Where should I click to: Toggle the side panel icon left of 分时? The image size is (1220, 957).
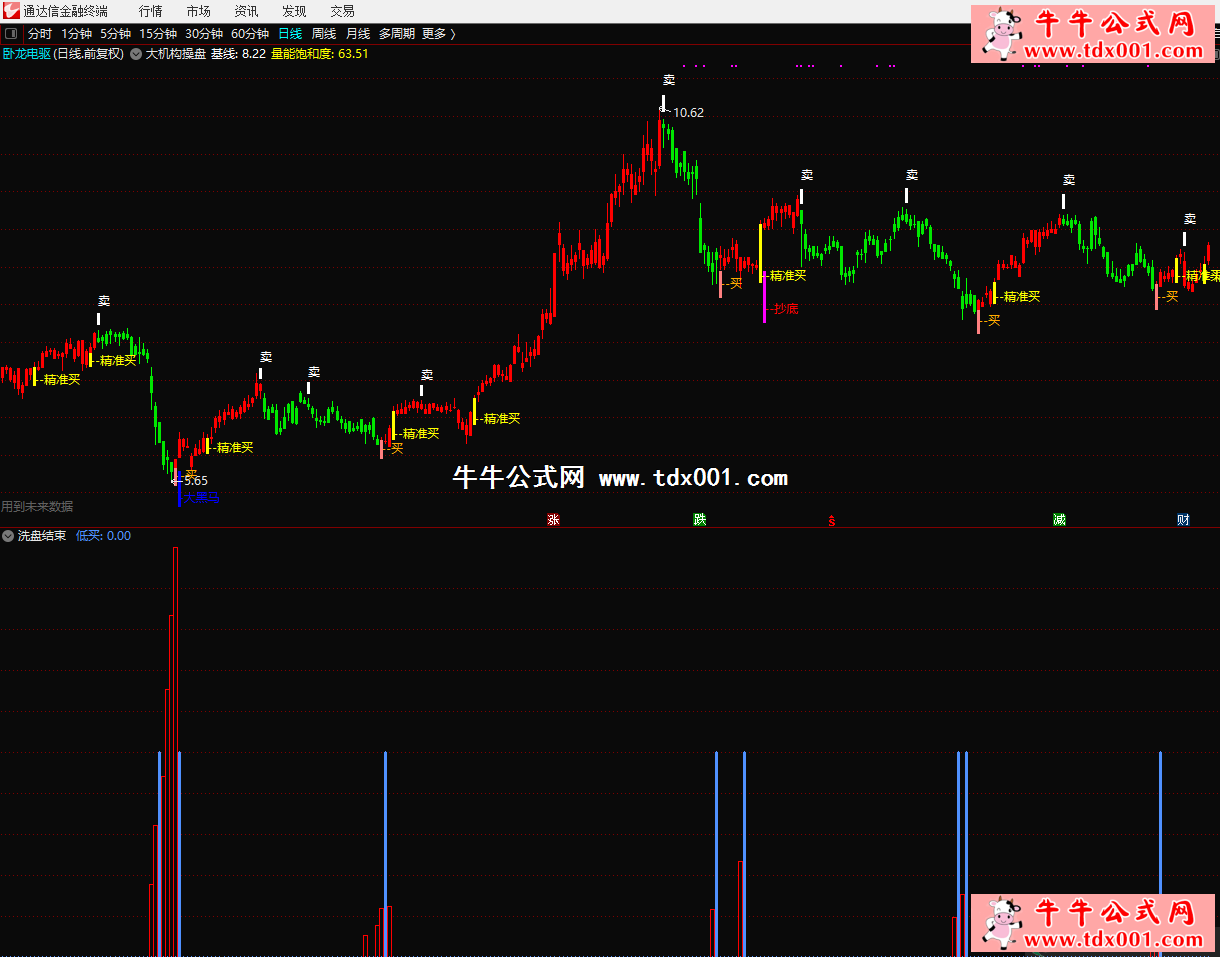tap(11, 34)
